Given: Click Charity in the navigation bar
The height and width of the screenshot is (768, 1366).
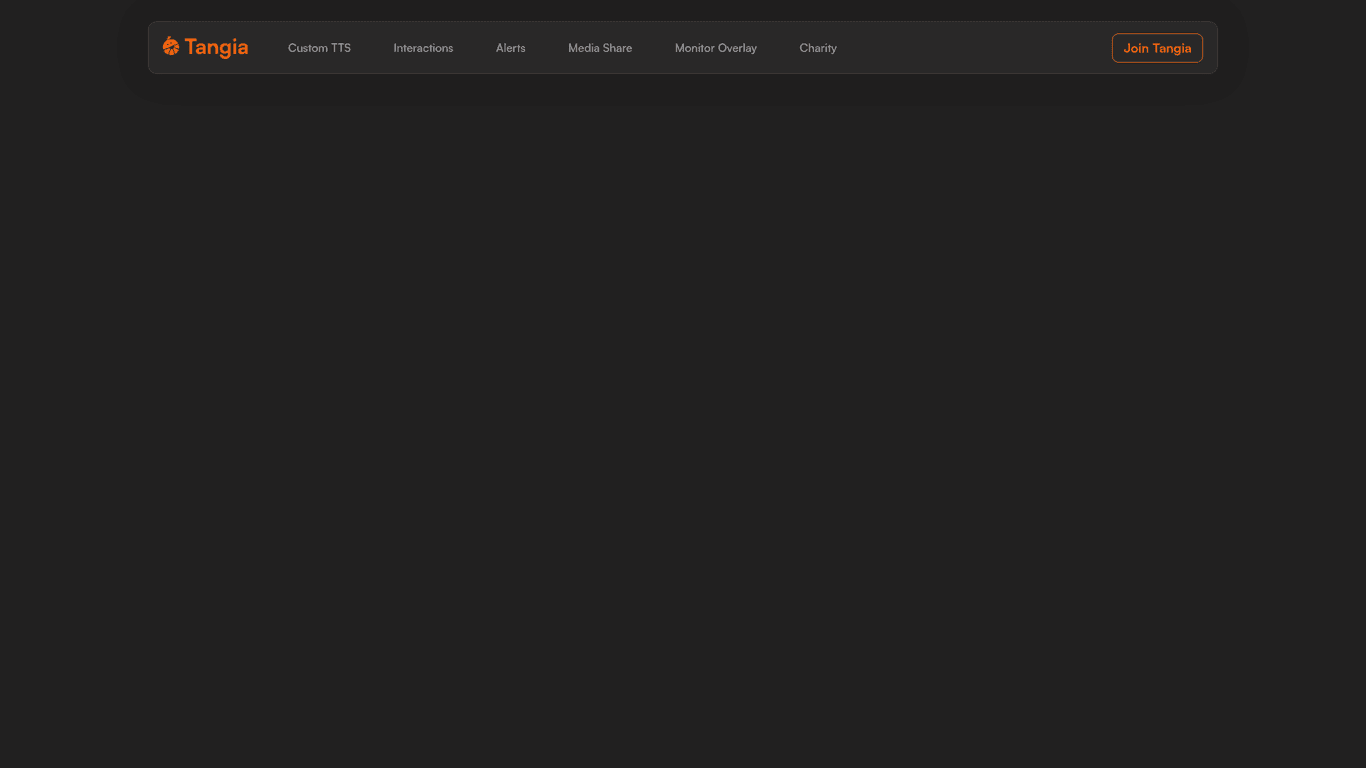Looking at the screenshot, I should (x=818, y=48).
